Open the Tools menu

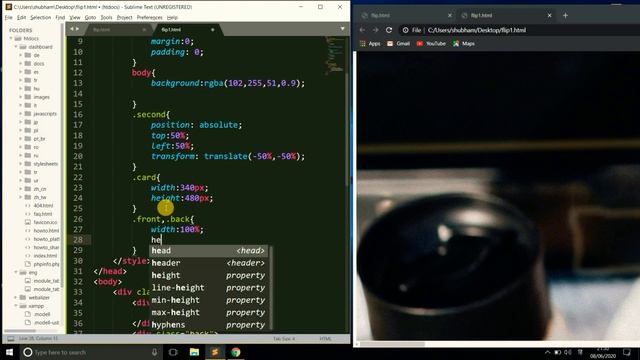tap(106, 18)
